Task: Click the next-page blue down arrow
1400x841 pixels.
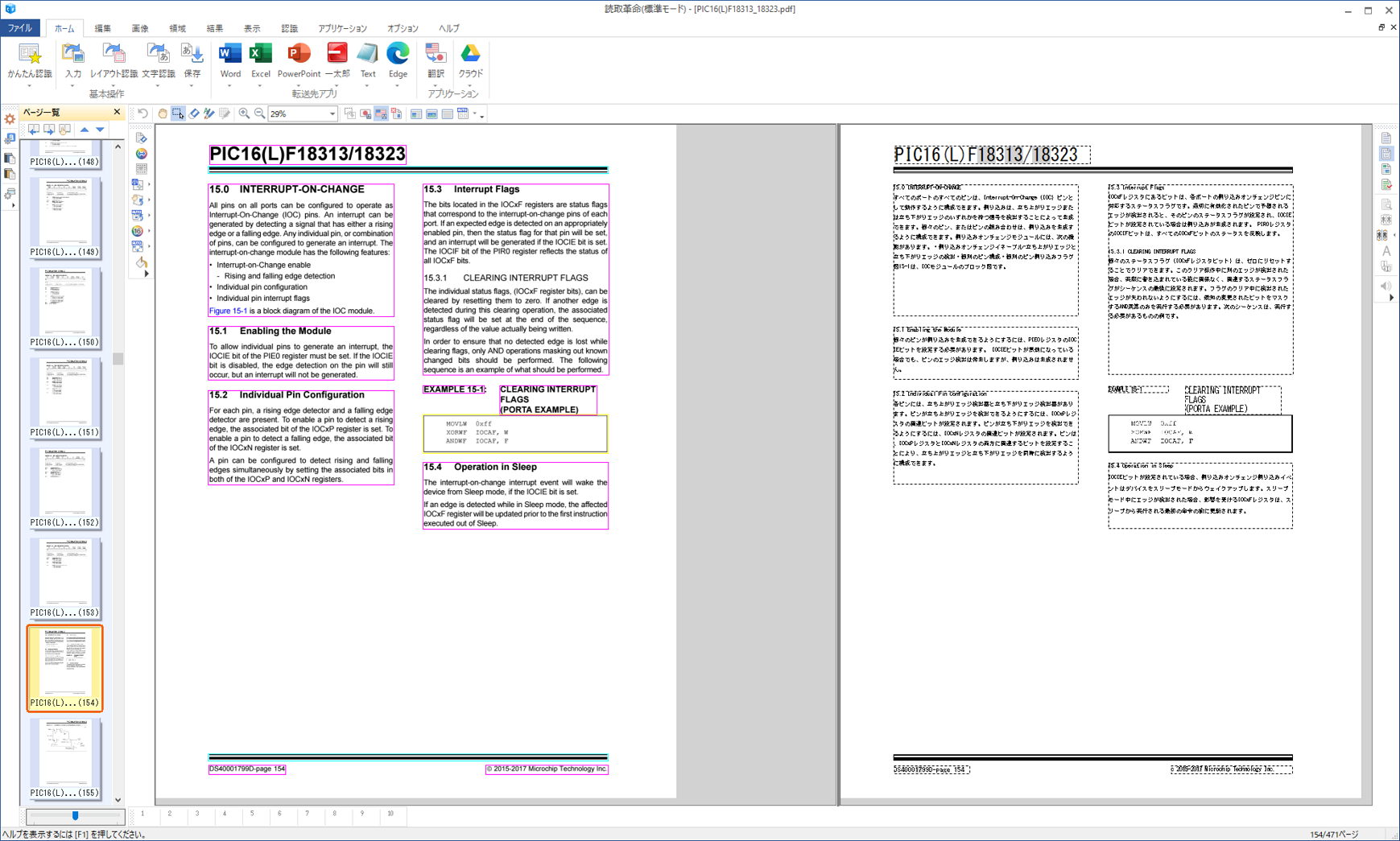Action: pyautogui.click(x=100, y=129)
